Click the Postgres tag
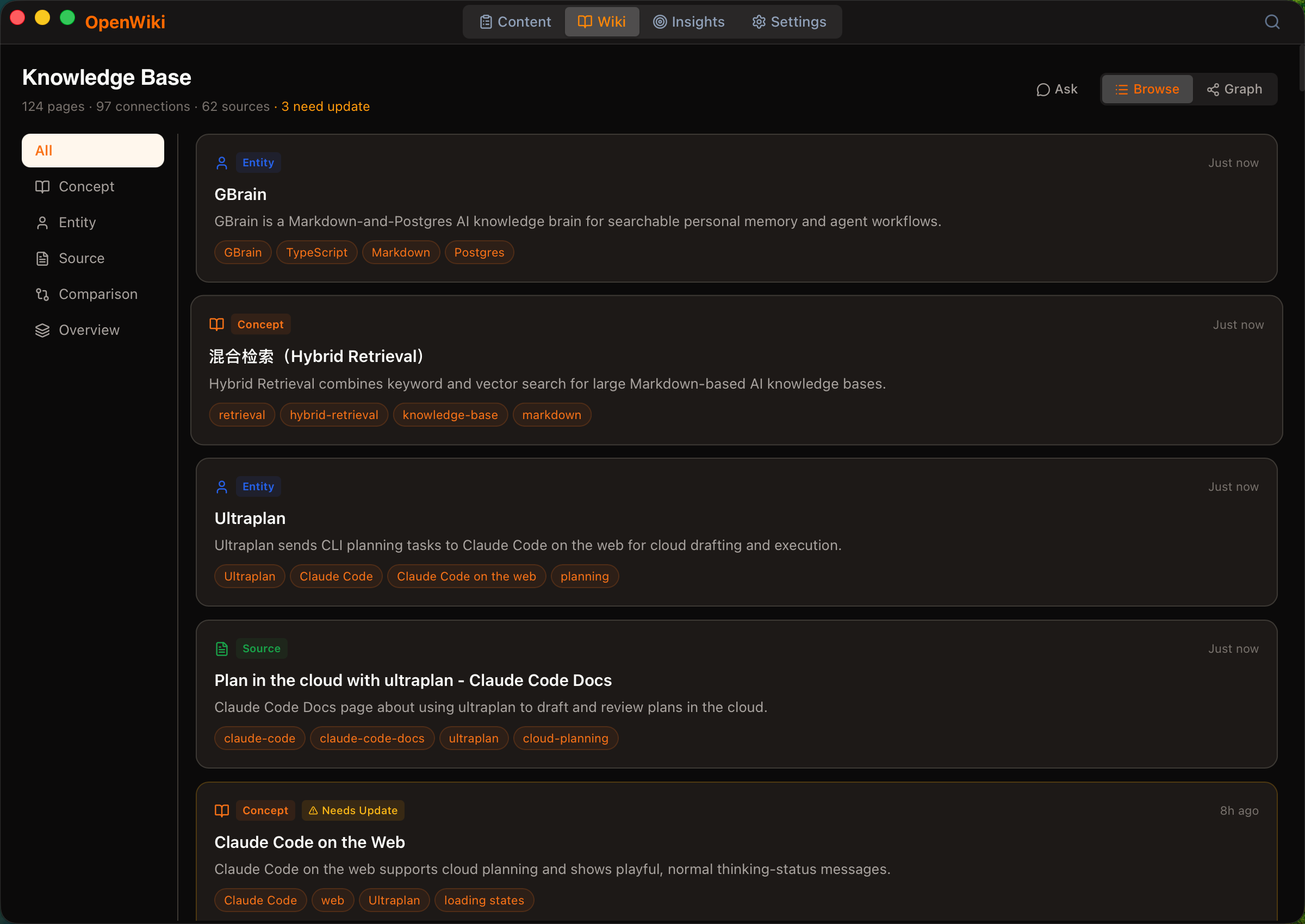 click(479, 253)
